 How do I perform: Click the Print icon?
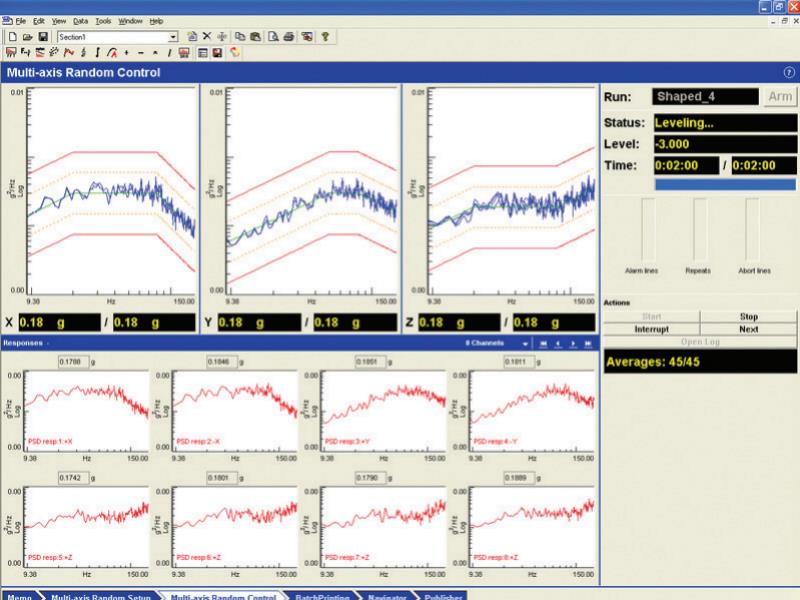(289, 37)
